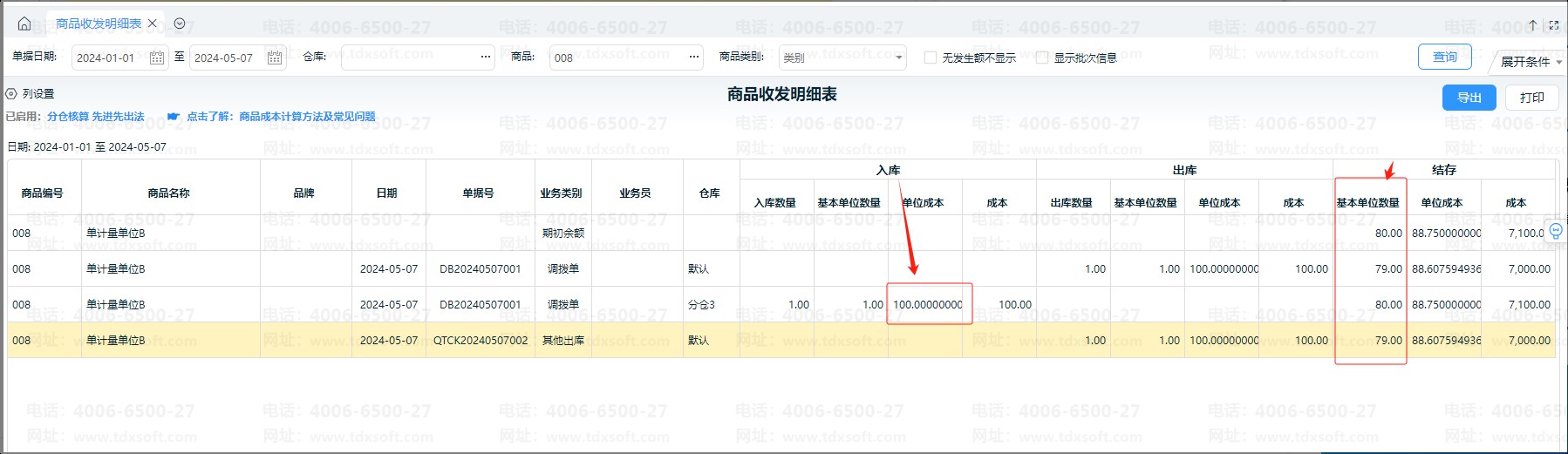
Task: Click the 商品 field ellipsis button
Action: 694,58
